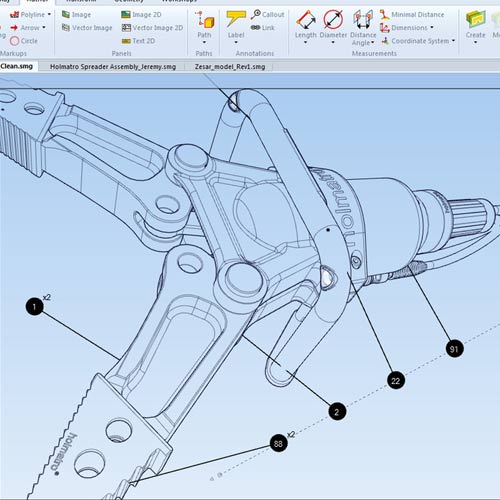Select the Circle markup tool

[x=24, y=41]
